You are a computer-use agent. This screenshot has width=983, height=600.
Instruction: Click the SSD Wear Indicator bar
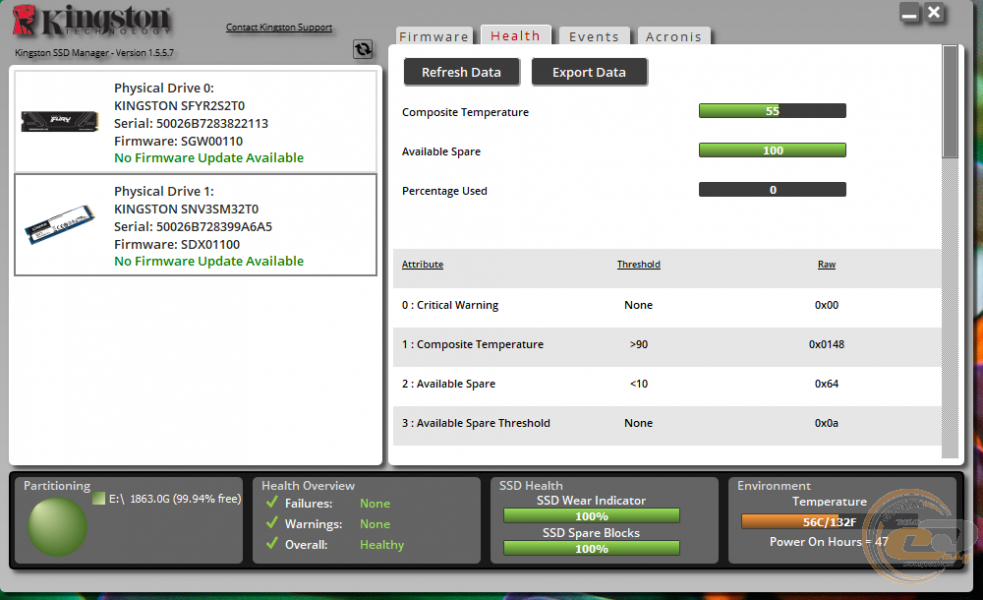(591, 516)
